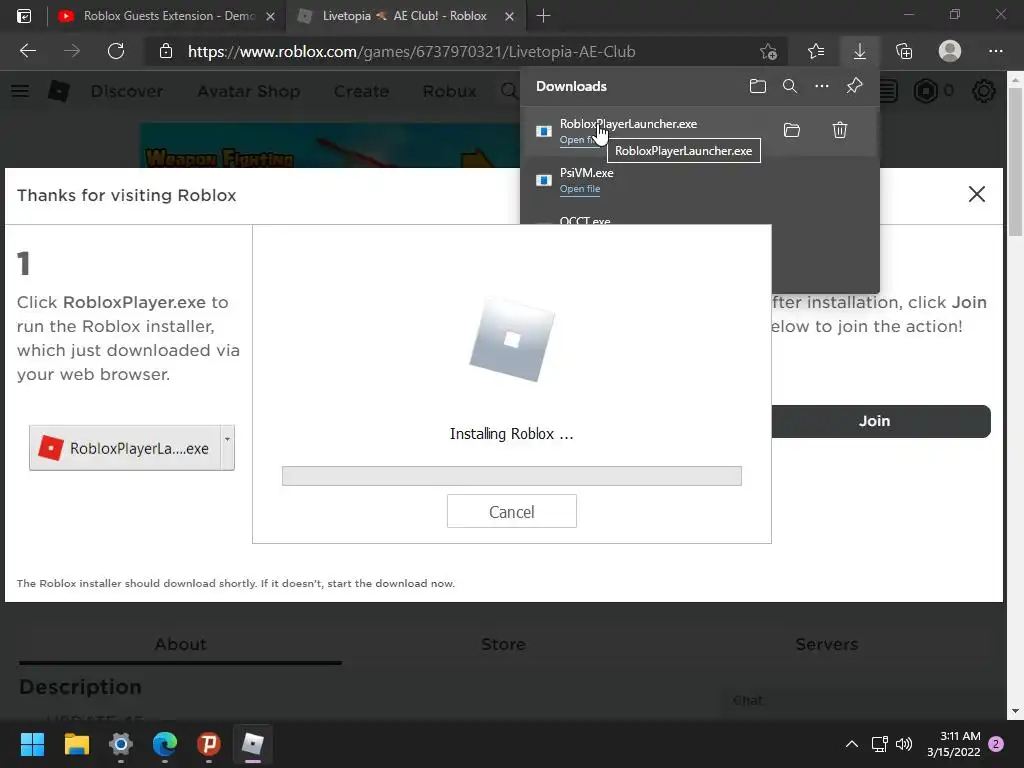Image resolution: width=1024 pixels, height=768 pixels.
Task: Click the browser address bar URL
Action: [411, 52]
